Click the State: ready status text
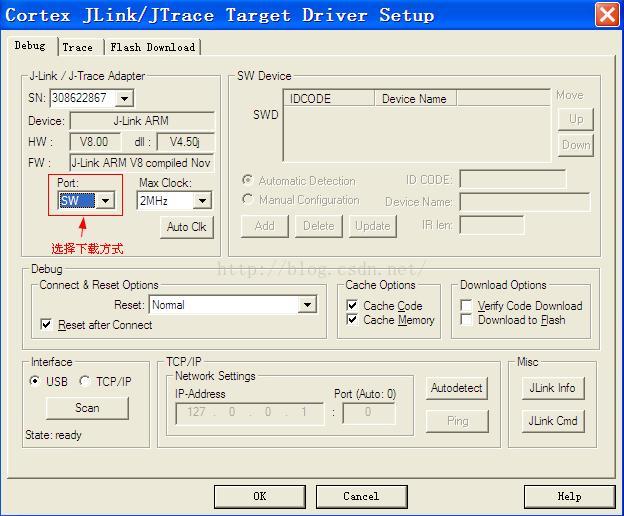The width and height of the screenshot is (624, 516). click(x=53, y=435)
